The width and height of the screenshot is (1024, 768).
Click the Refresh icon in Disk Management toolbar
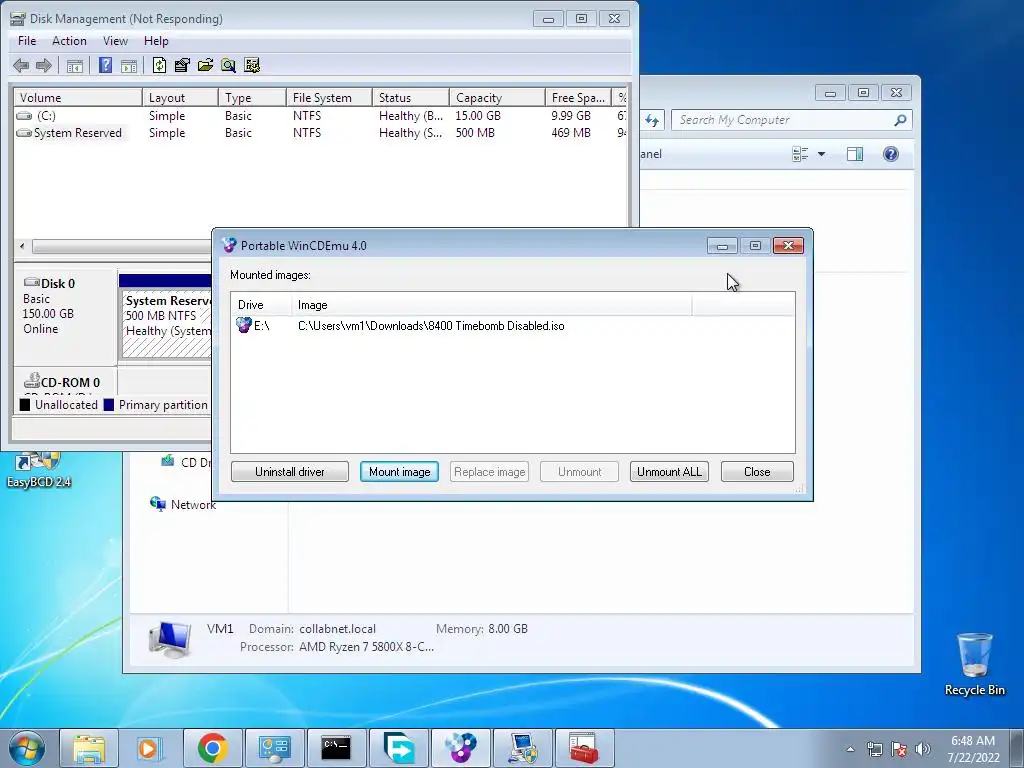coord(159,65)
